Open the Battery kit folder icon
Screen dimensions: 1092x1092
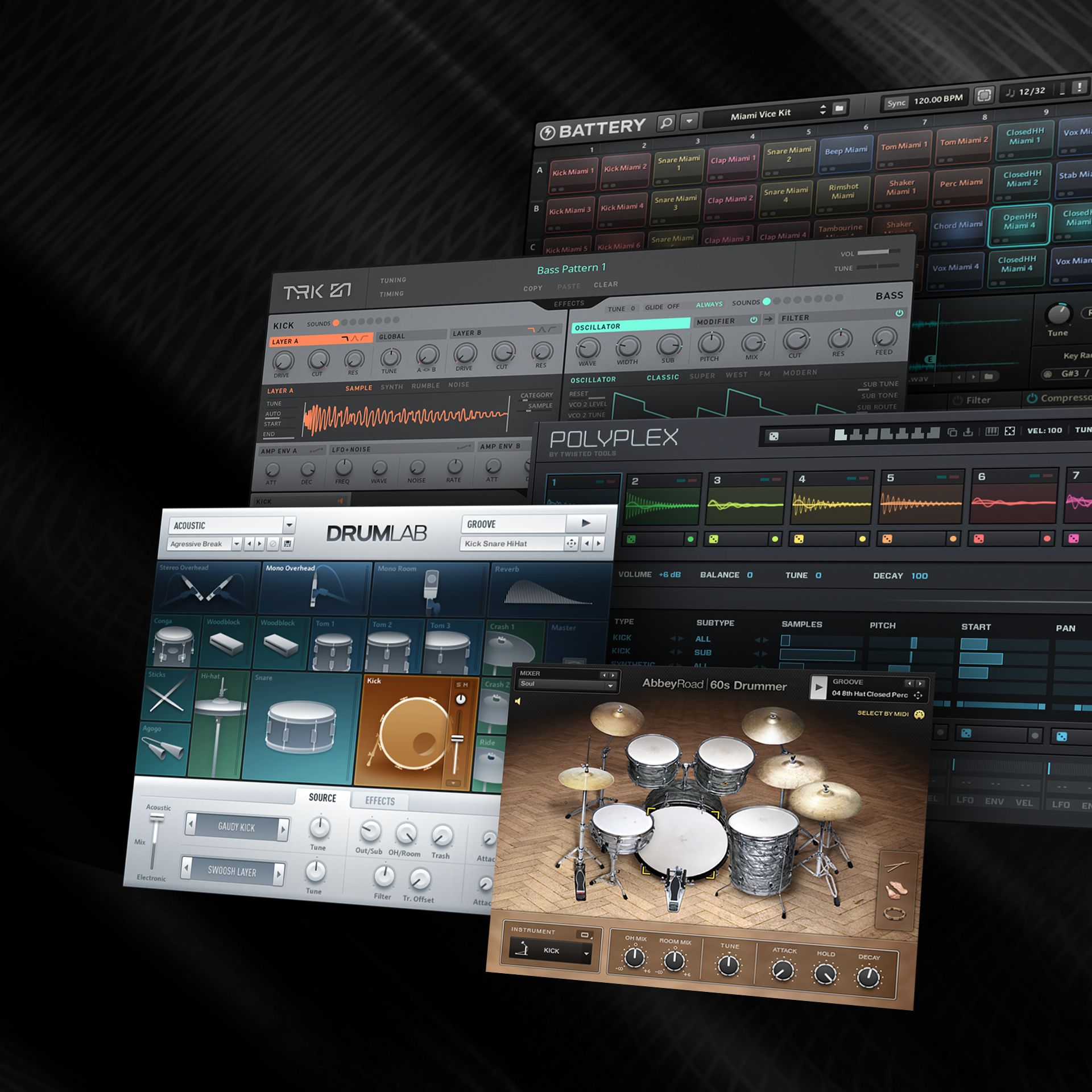[x=839, y=108]
